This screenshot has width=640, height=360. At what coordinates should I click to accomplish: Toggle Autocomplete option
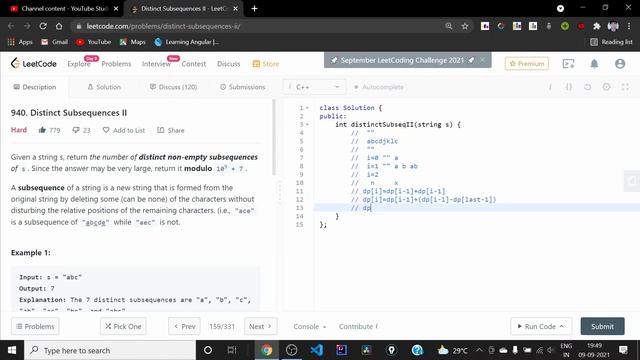pyautogui.click(x=379, y=87)
